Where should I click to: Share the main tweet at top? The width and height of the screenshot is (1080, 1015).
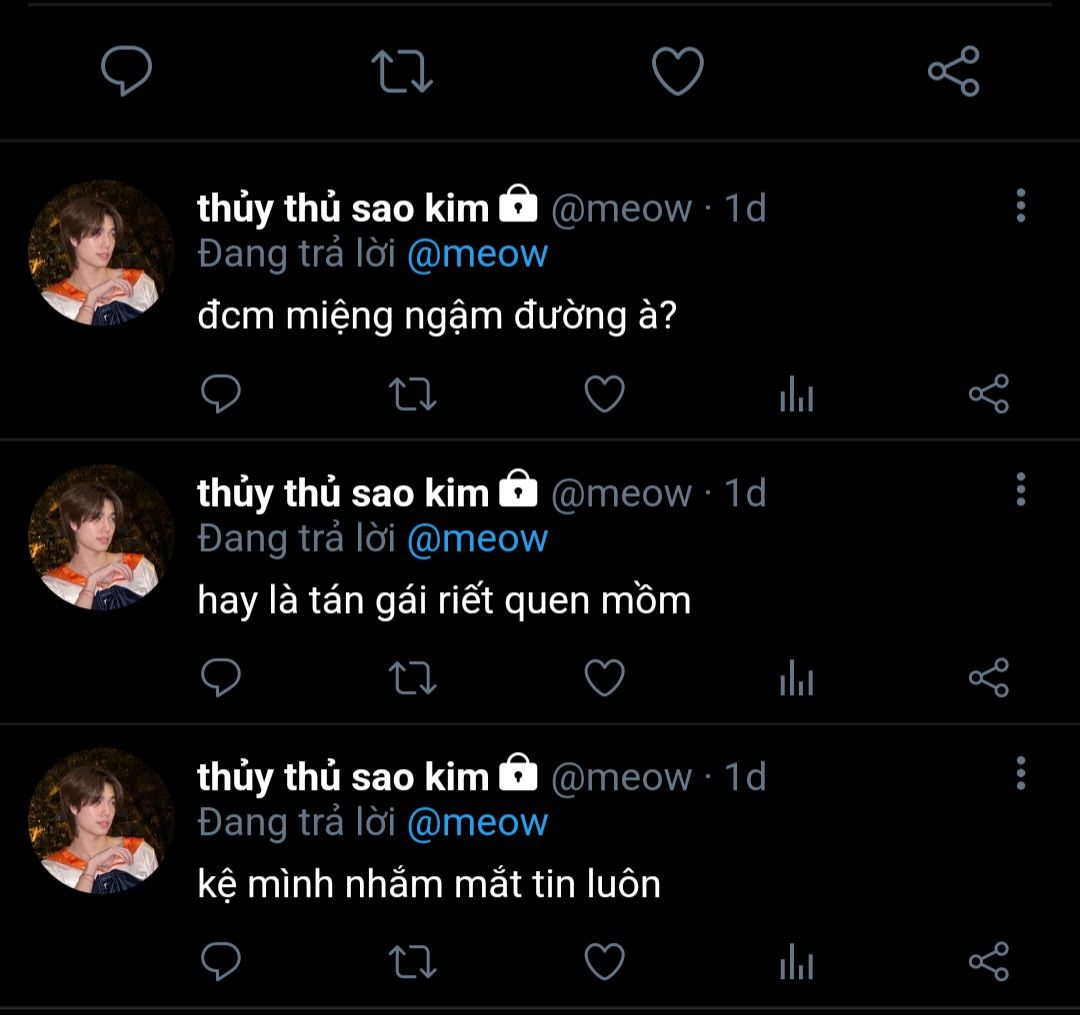coord(953,72)
